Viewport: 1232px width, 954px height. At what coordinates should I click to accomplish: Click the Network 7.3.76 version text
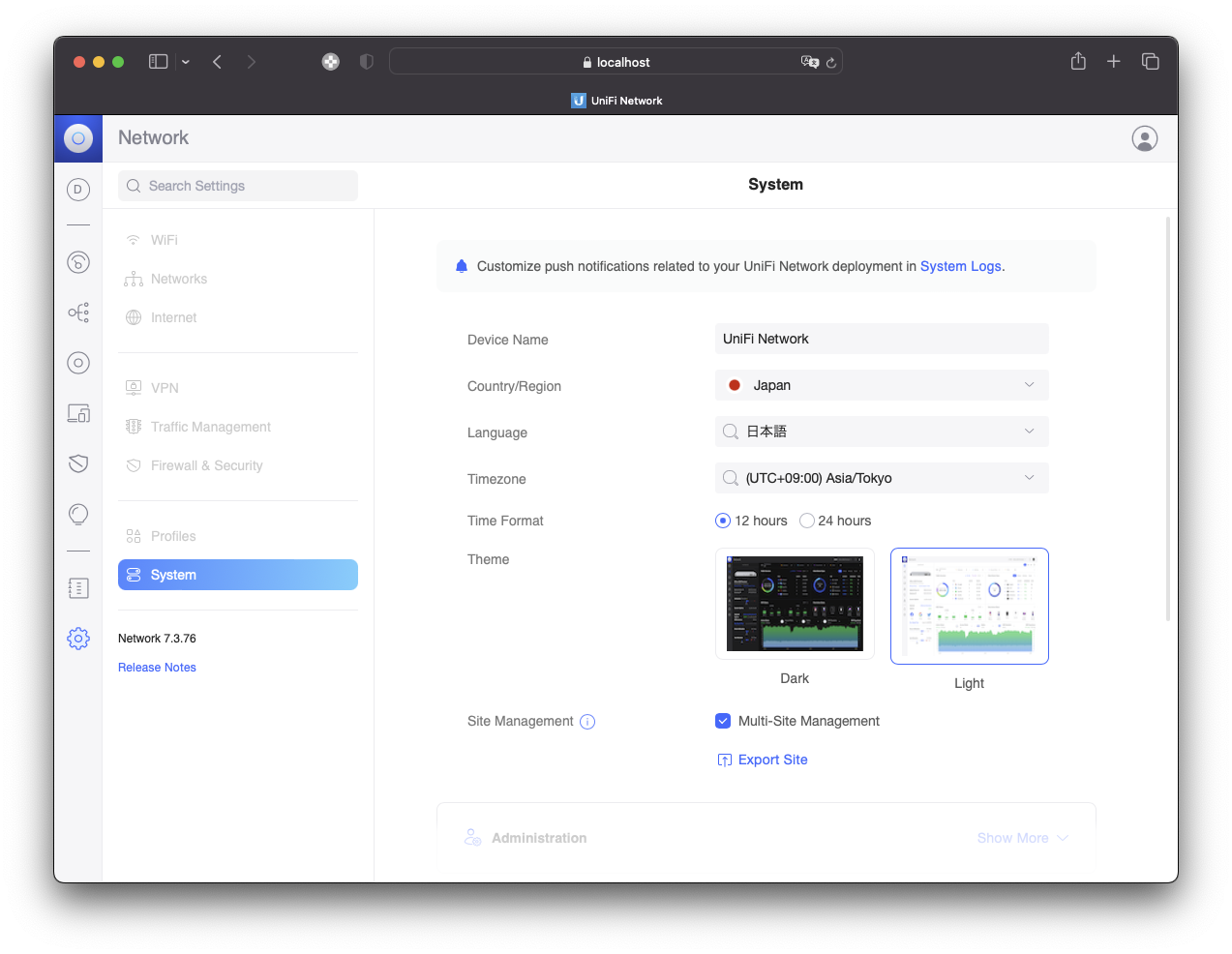[157, 639]
